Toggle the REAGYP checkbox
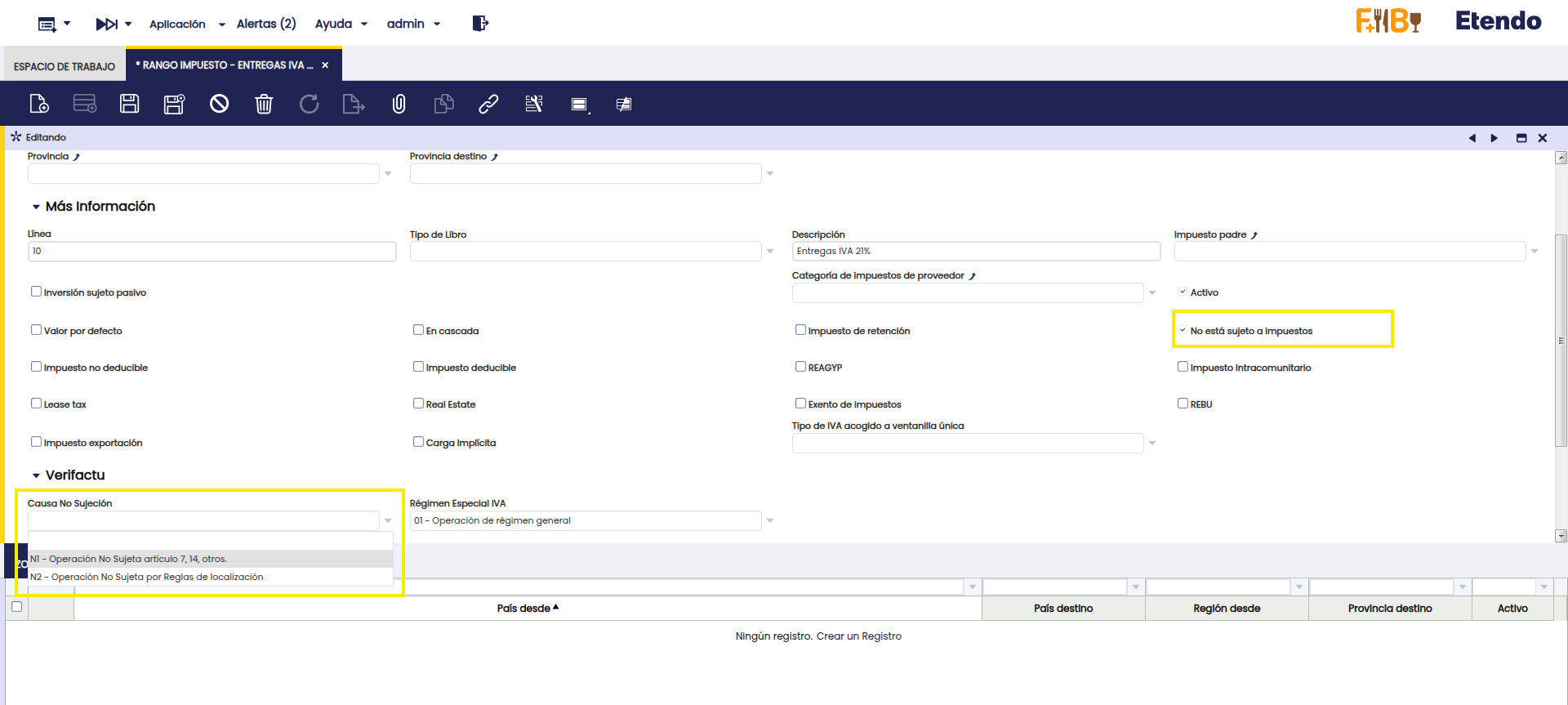The width and height of the screenshot is (1568, 705). tap(800, 367)
